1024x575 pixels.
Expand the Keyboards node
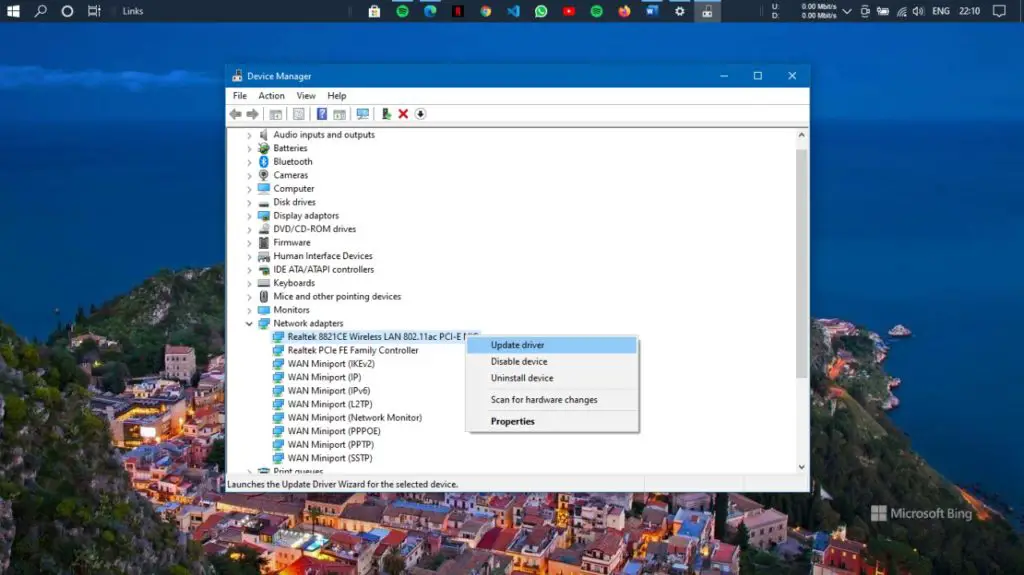[x=249, y=283]
